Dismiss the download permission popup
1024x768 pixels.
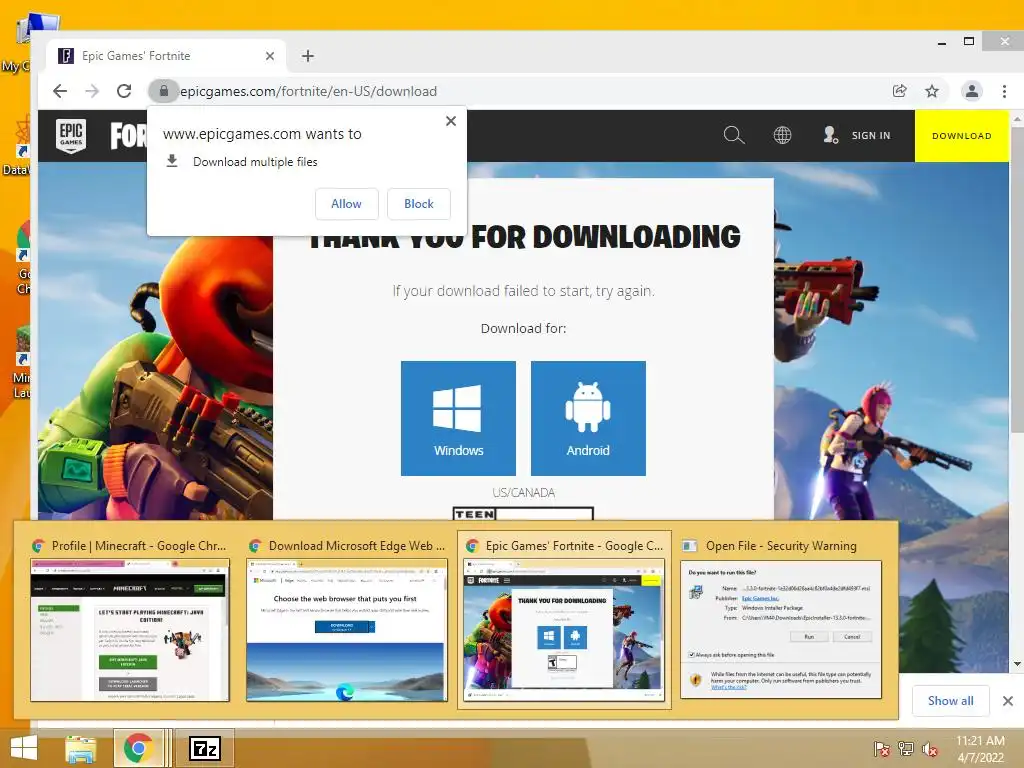451,121
